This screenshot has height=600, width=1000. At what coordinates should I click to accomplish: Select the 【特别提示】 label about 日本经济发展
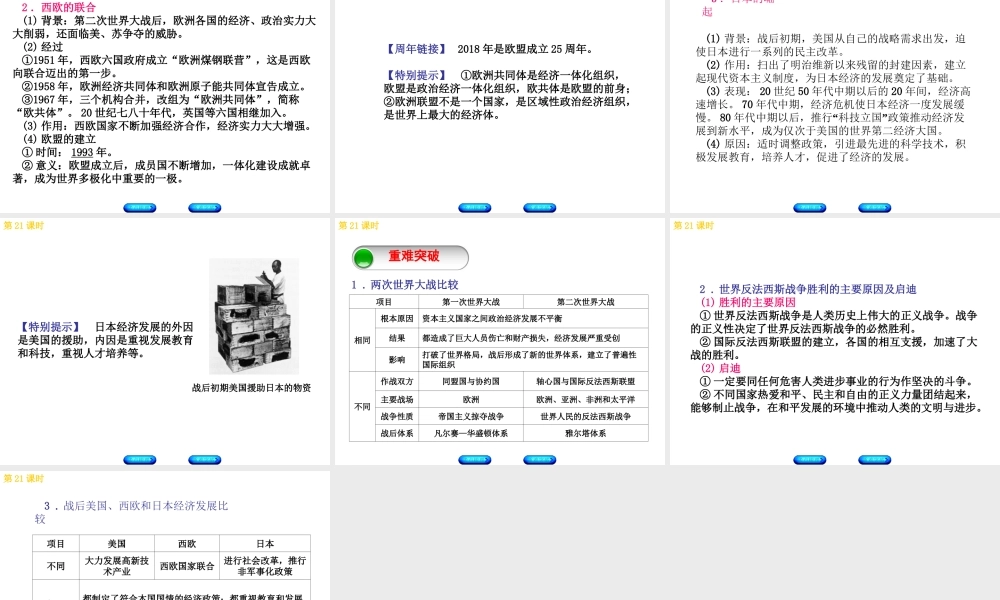[50, 327]
